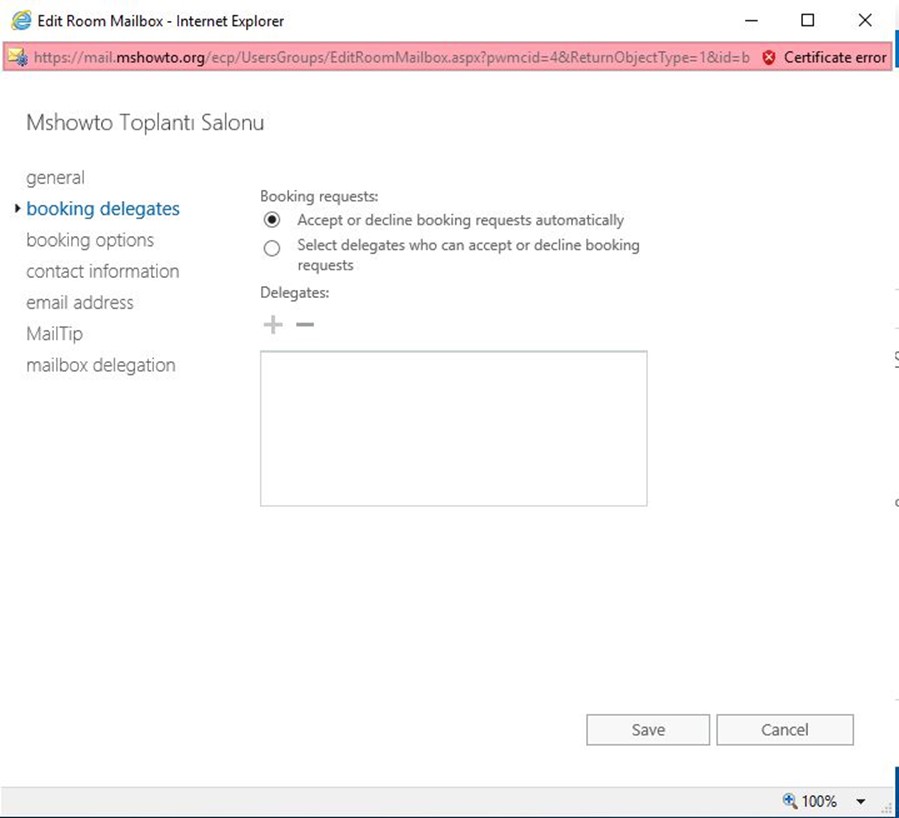Click the Mshowto Toplantı Salonu heading
Screen dimensions: 899x818
point(145,123)
